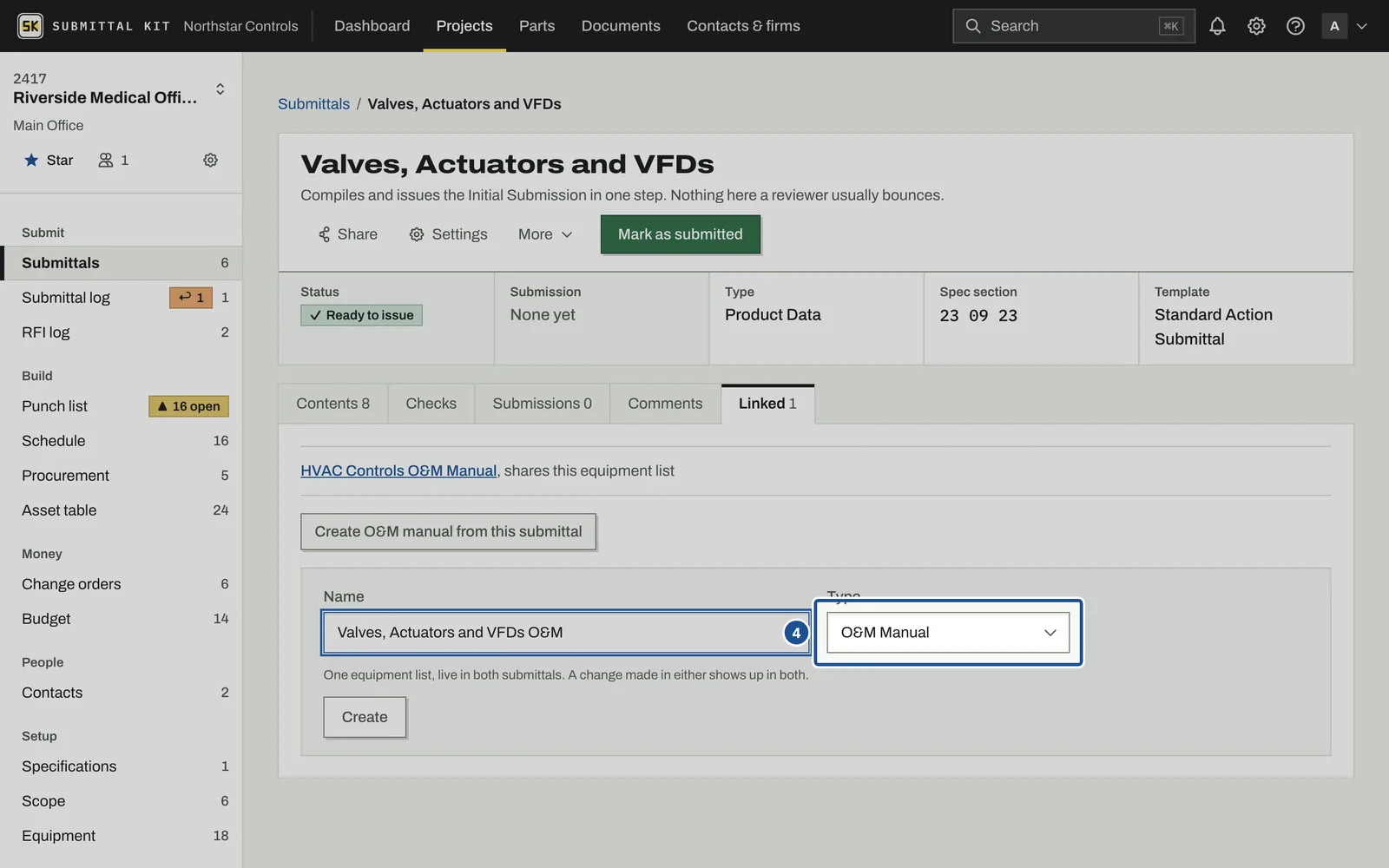Open project settings gear in sidebar
This screenshot has width=1389, height=868.
coord(210,160)
